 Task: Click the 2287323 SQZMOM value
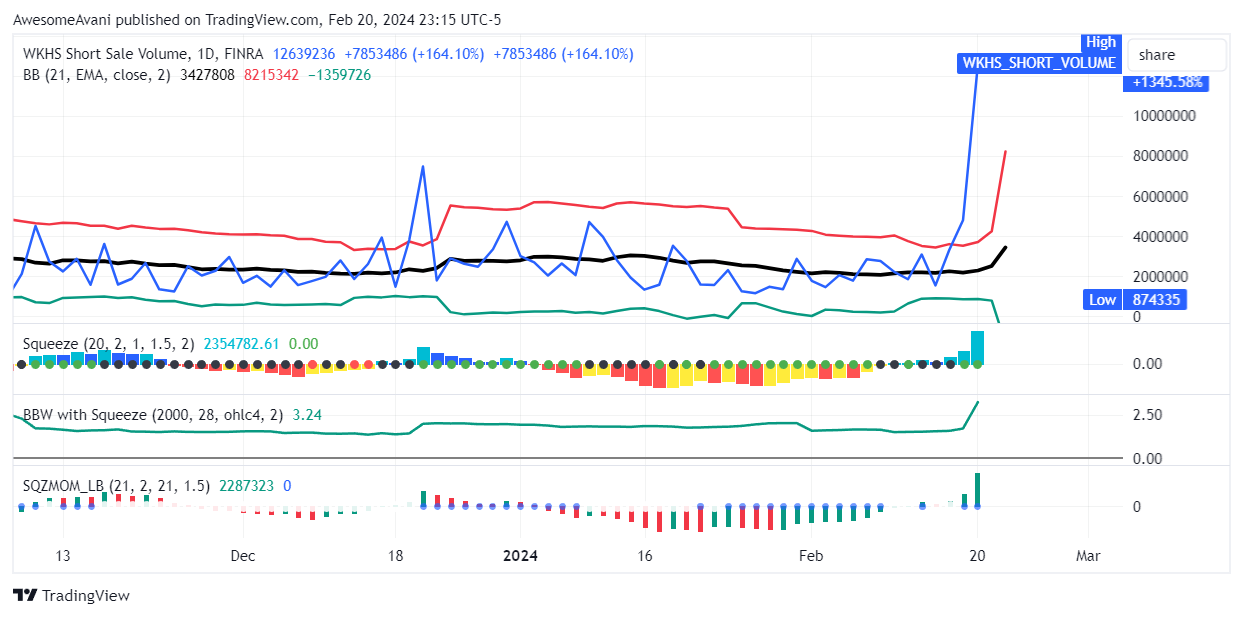pos(246,486)
